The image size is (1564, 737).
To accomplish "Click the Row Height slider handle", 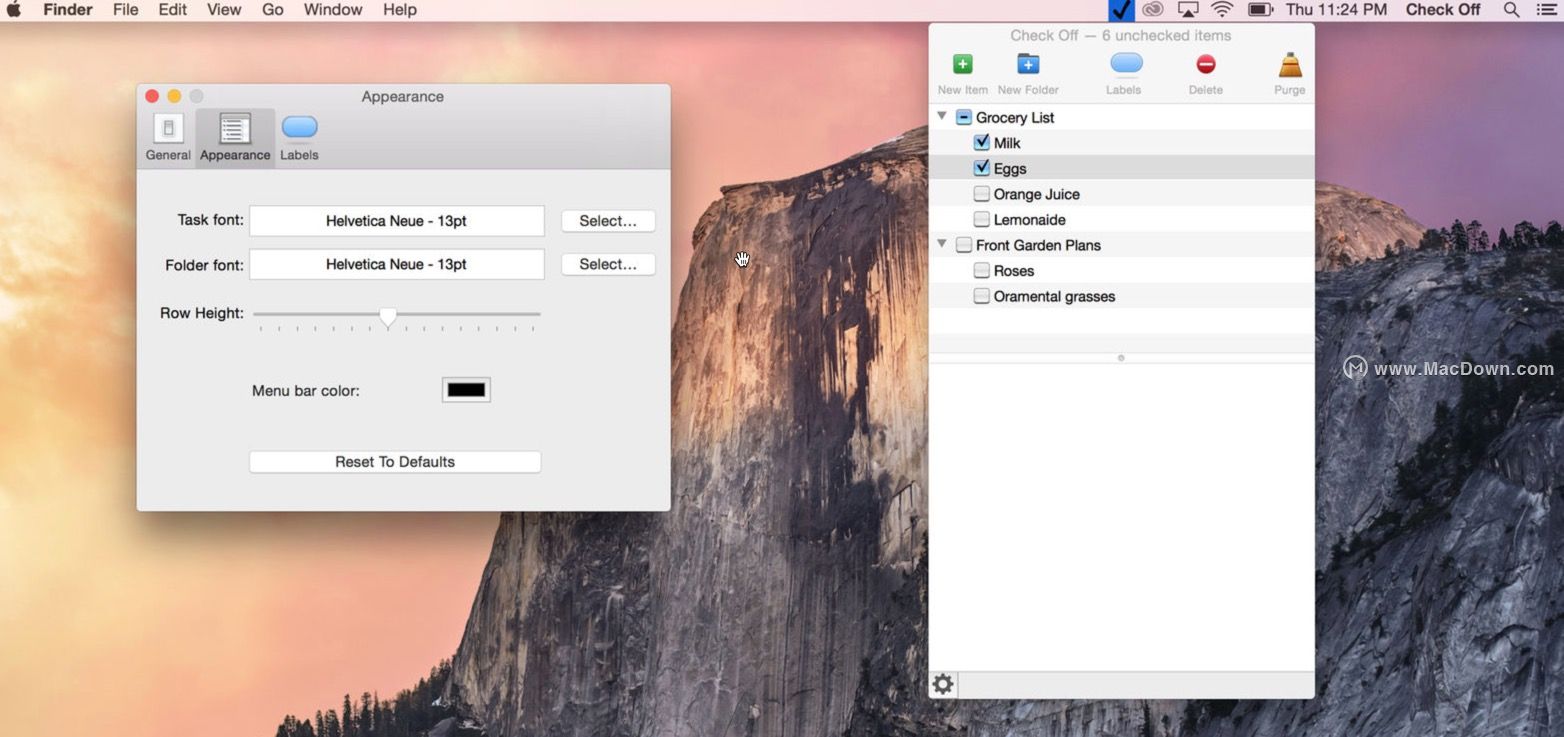I will 388,317.
